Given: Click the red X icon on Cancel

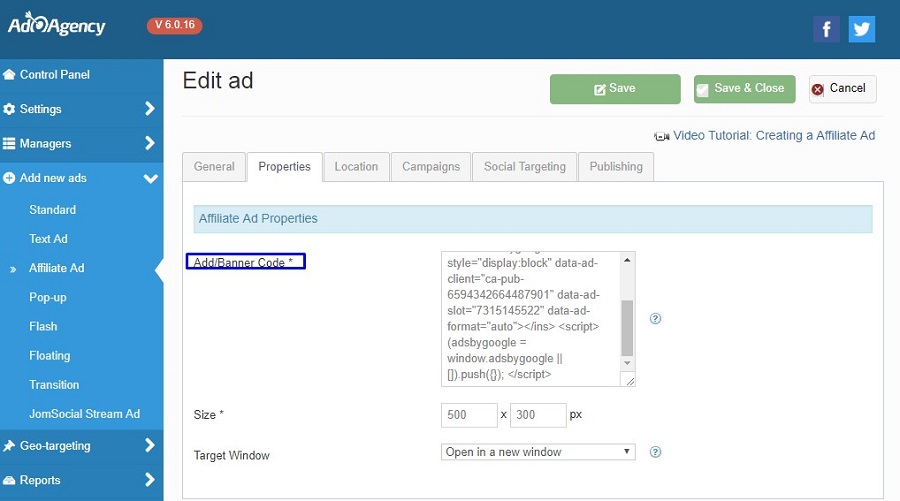Looking at the screenshot, I should pos(817,89).
